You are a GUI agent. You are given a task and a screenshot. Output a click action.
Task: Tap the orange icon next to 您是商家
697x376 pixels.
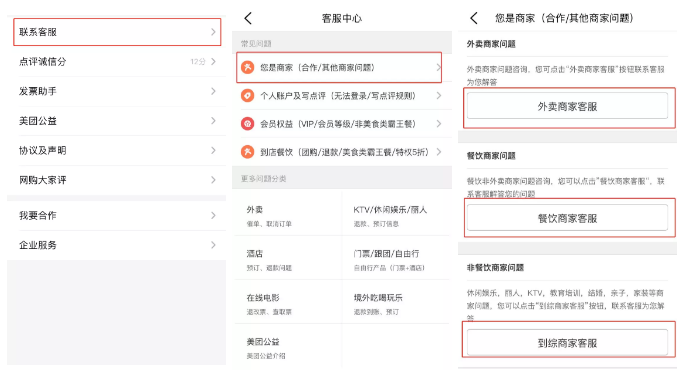click(x=248, y=68)
